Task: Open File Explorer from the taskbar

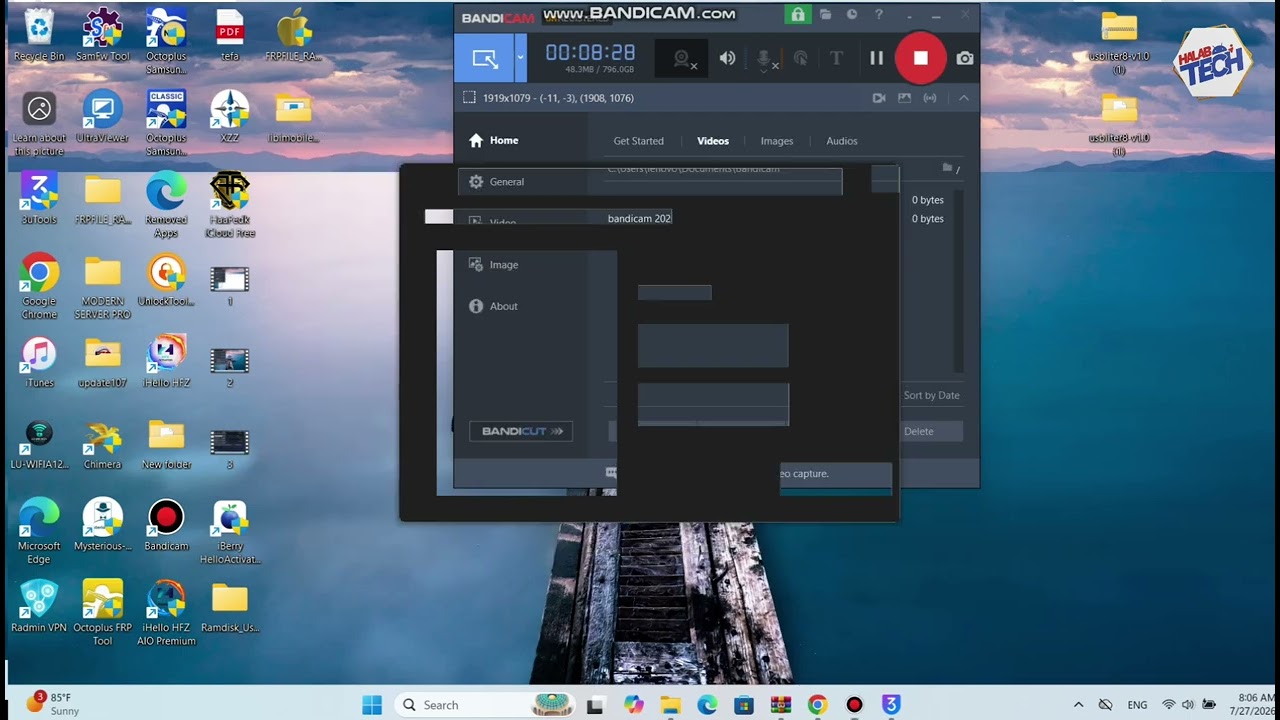Action: (670, 705)
